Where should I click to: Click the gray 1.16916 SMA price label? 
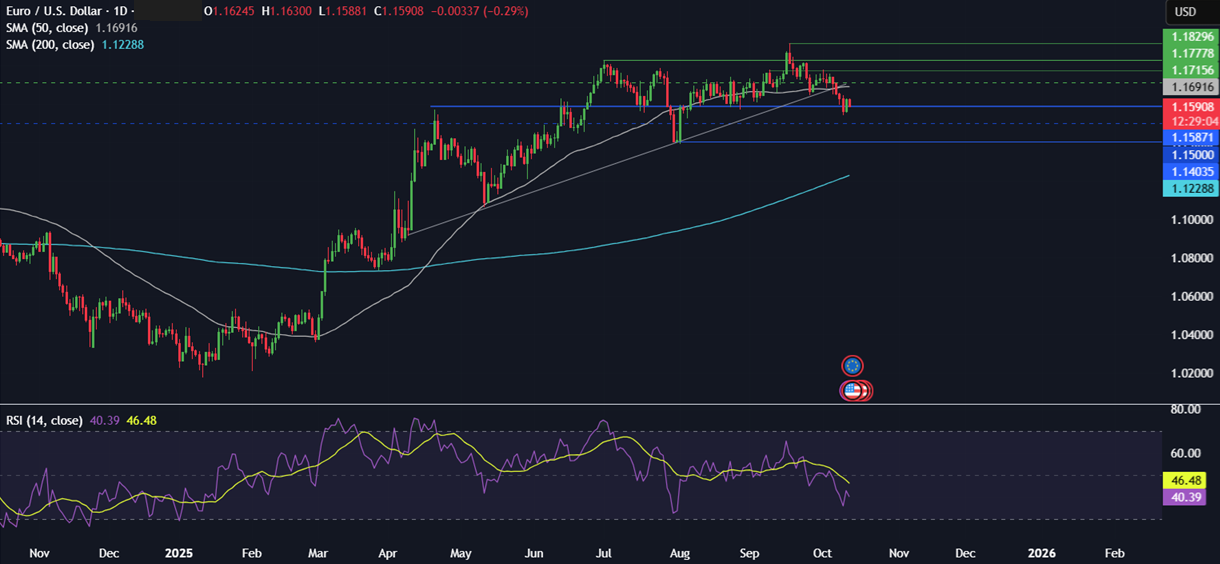coord(1188,88)
